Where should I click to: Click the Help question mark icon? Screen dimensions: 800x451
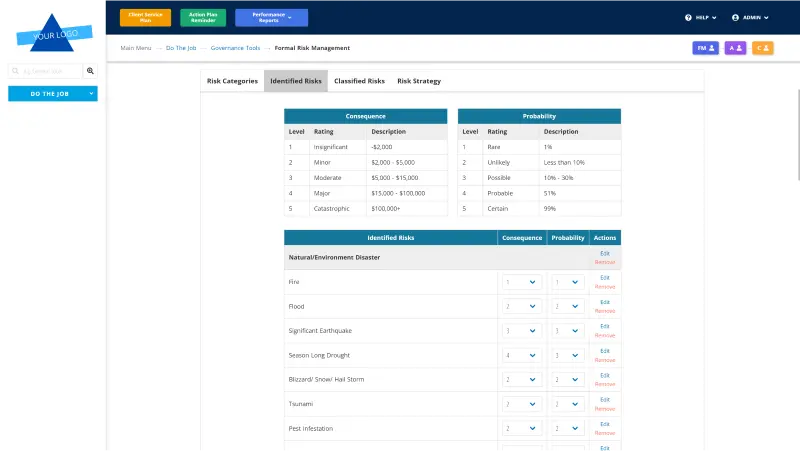(x=688, y=17)
